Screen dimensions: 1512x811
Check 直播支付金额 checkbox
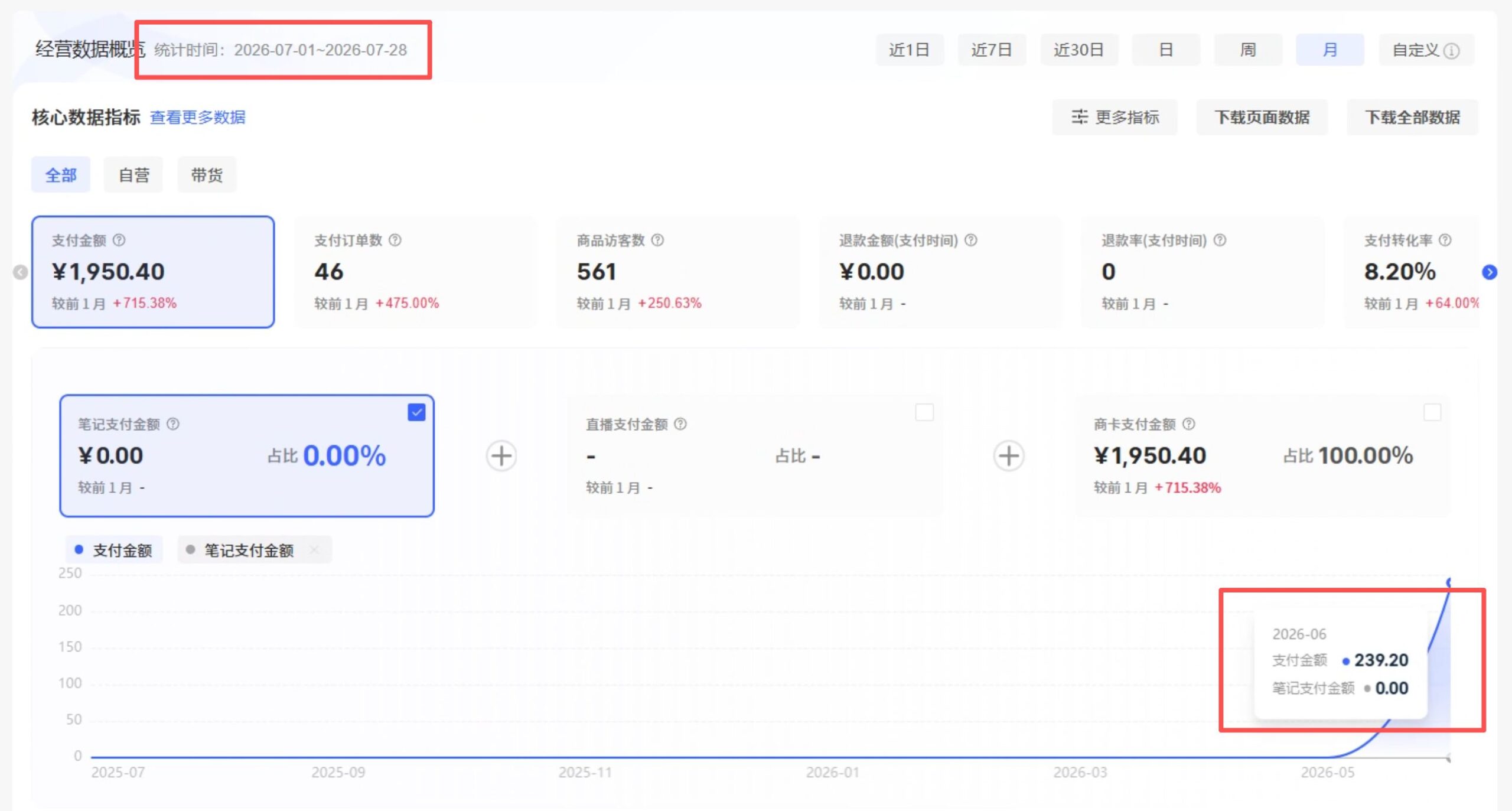(x=924, y=412)
